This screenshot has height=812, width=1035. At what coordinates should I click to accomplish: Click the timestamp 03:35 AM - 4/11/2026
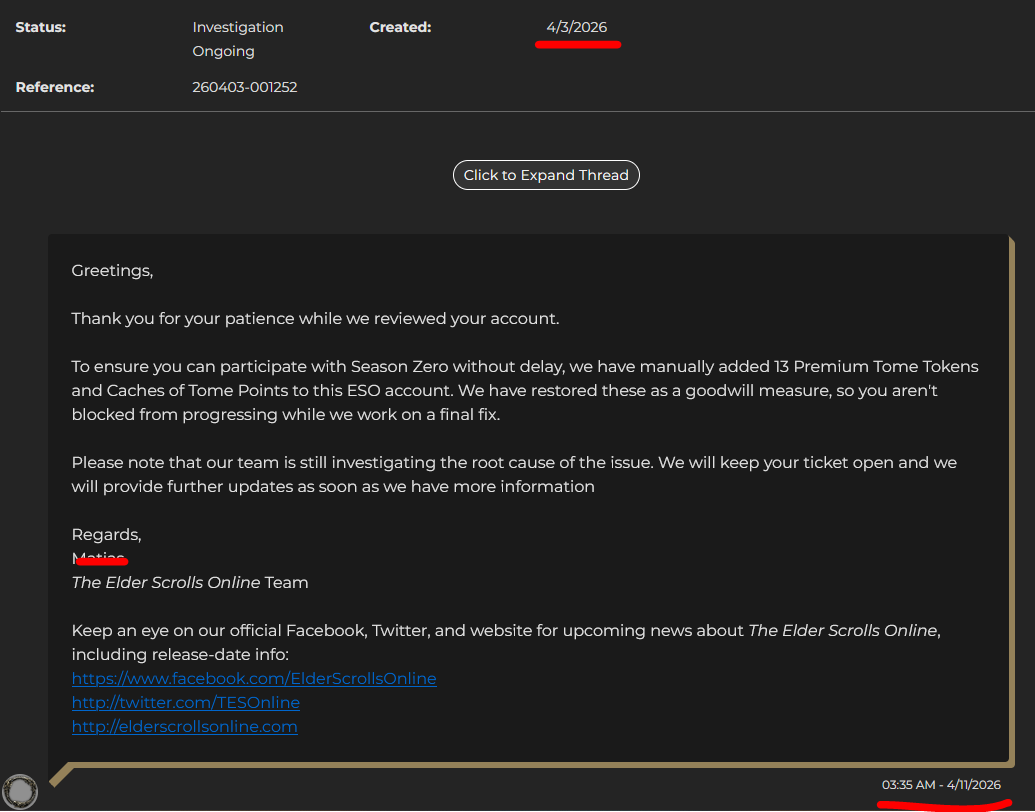(x=941, y=785)
